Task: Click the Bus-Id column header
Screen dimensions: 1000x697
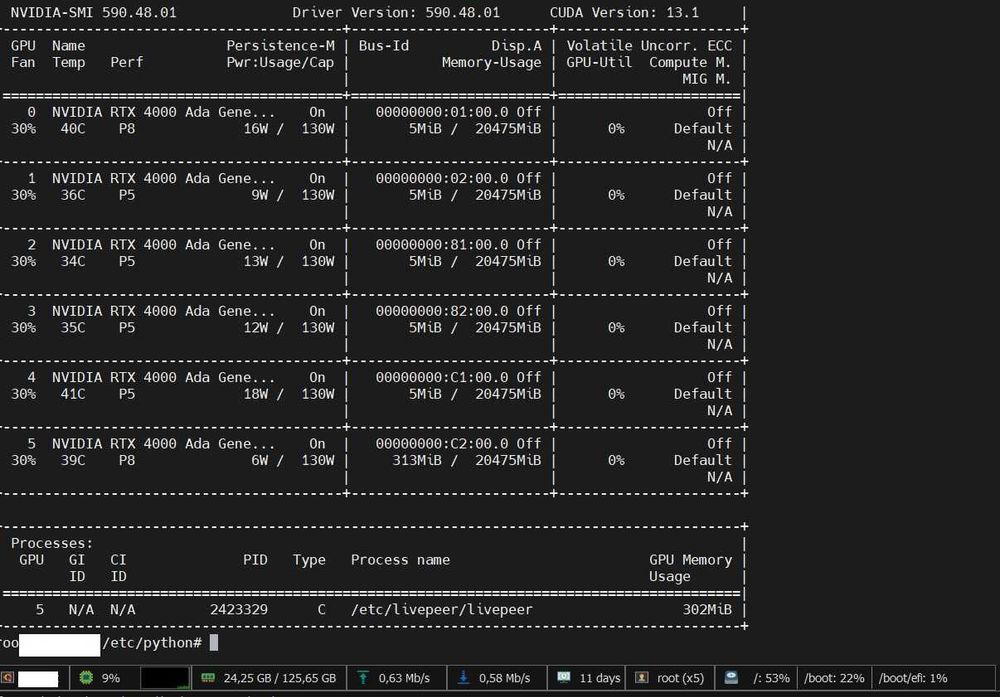Action: (x=383, y=46)
